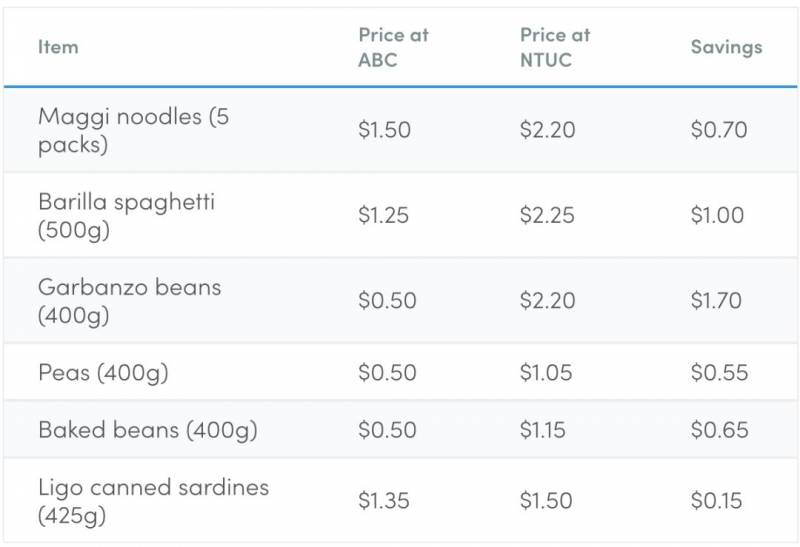800x547 pixels.
Task: Select the Baked beans (400g) item cell
Action: point(147,430)
